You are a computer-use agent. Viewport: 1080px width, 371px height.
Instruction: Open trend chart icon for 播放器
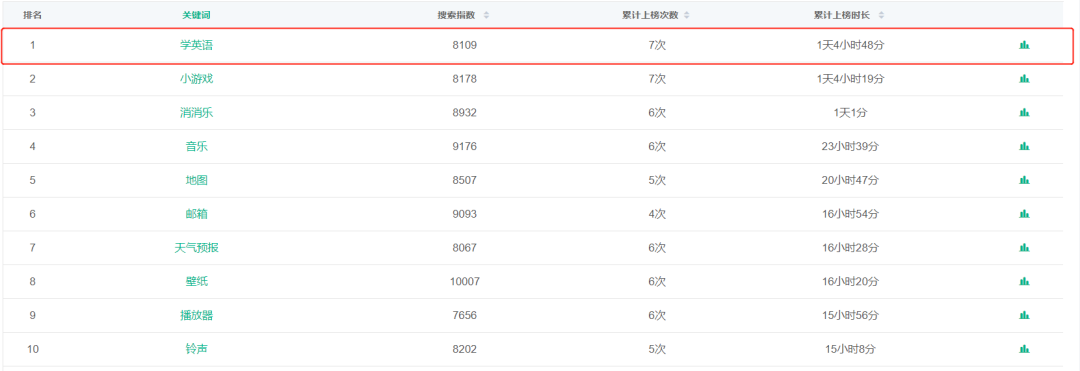click(x=1024, y=315)
